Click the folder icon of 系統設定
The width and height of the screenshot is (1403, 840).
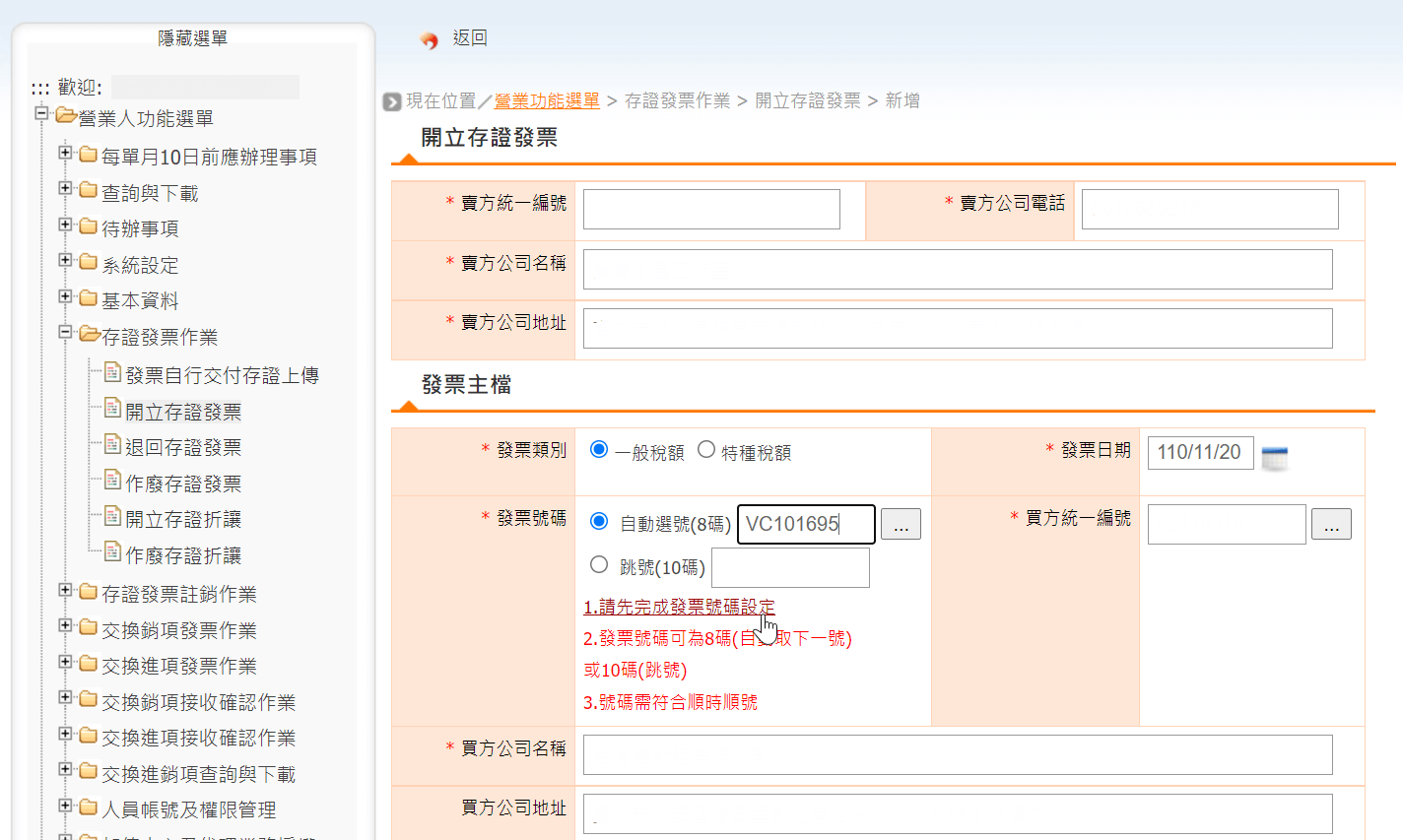89,263
